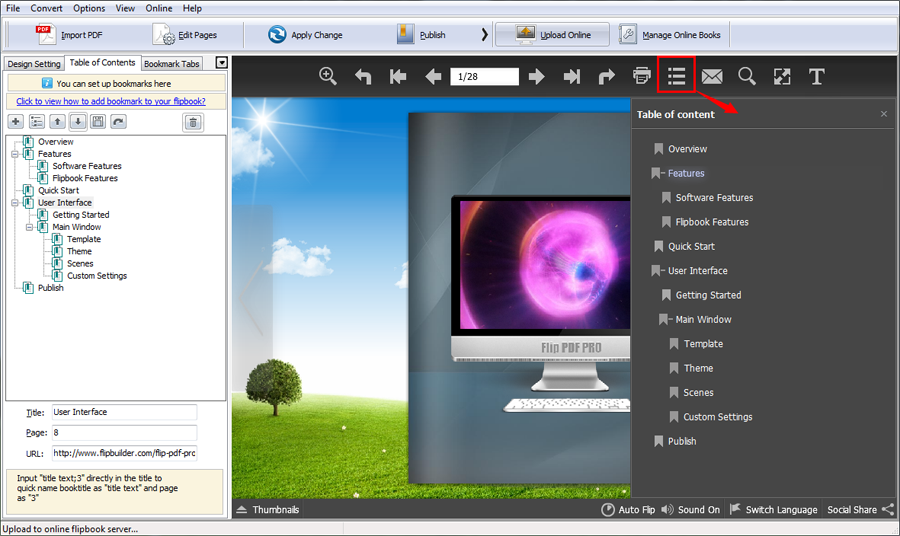Toggle Sound On
Image resolution: width=900 pixels, height=536 pixels.
pyautogui.click(x=690, y=510)
